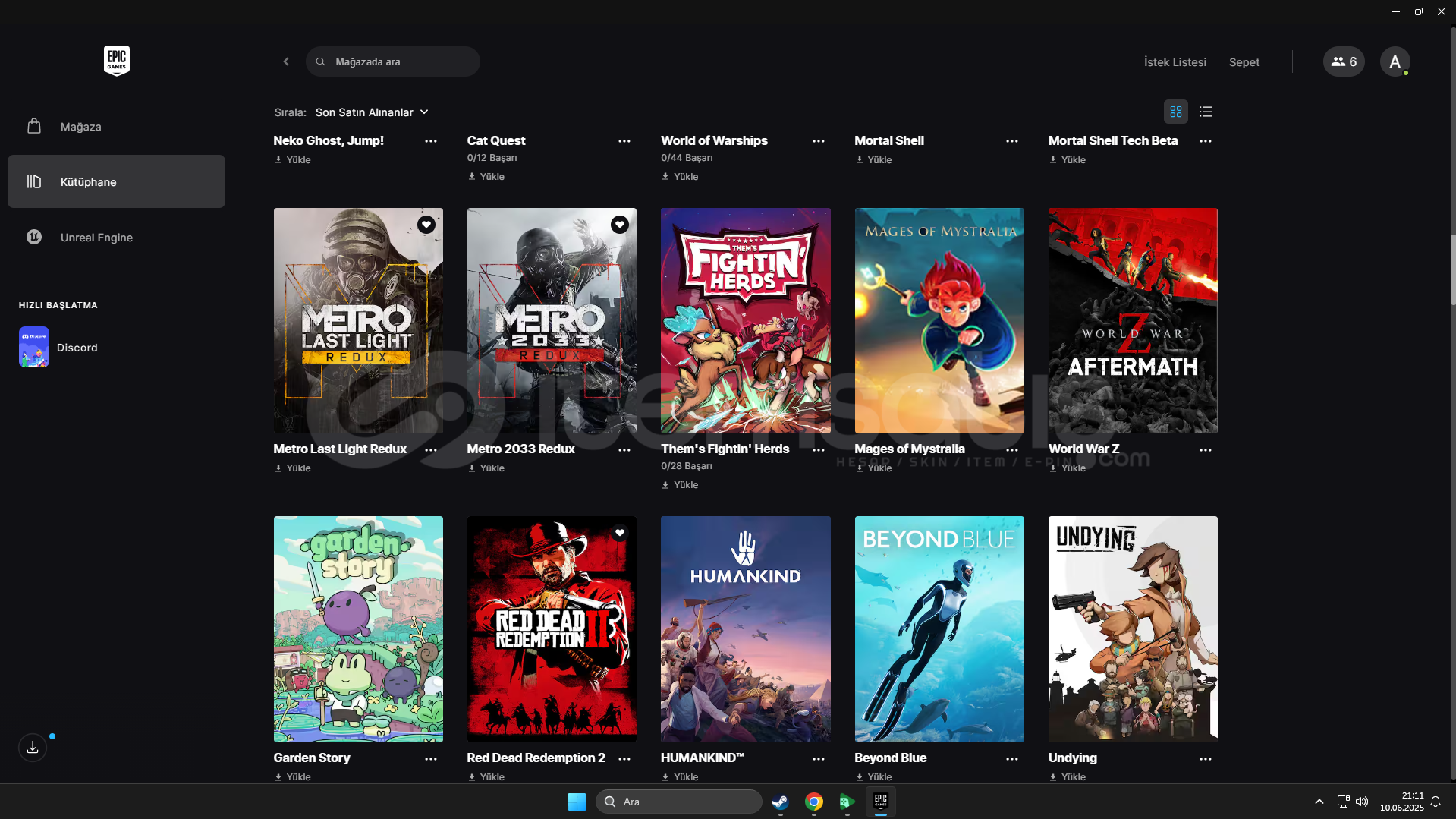Open options menu for World War Z
Viewport: 1456px width, 819px height.
tap(1206, 450)
